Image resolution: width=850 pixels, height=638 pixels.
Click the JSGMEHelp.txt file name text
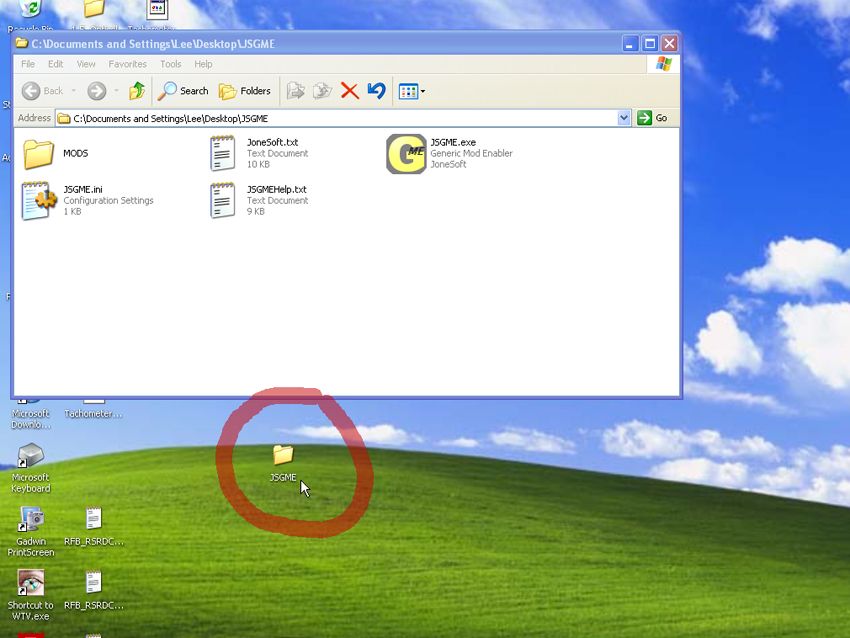point(276,190)
